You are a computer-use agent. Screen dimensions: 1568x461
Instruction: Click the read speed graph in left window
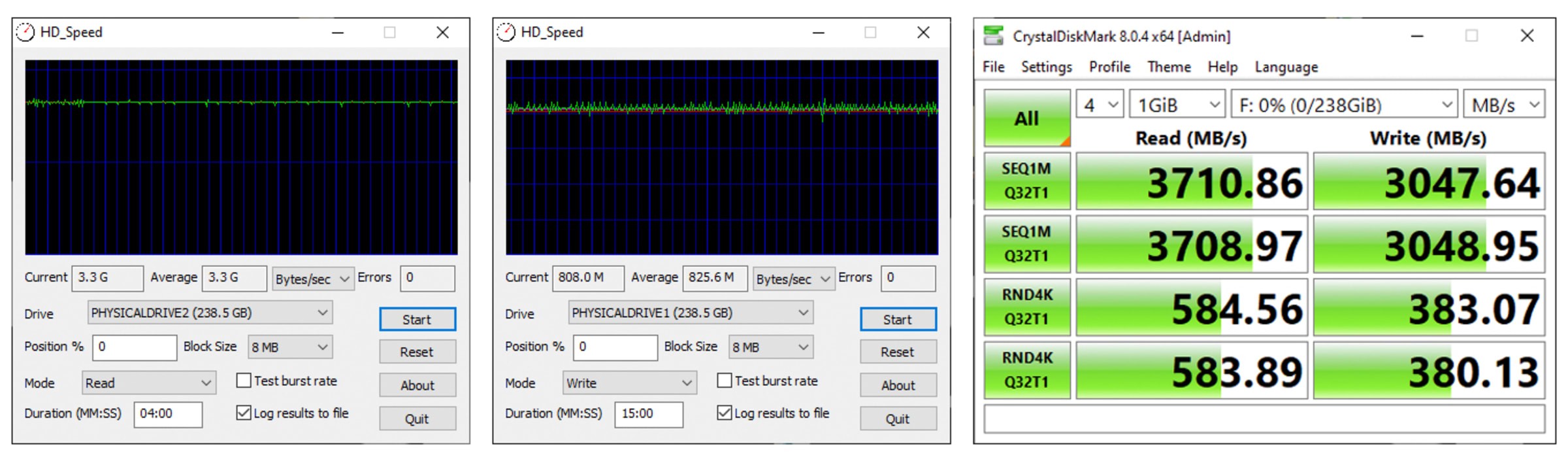tap(241, 158)
